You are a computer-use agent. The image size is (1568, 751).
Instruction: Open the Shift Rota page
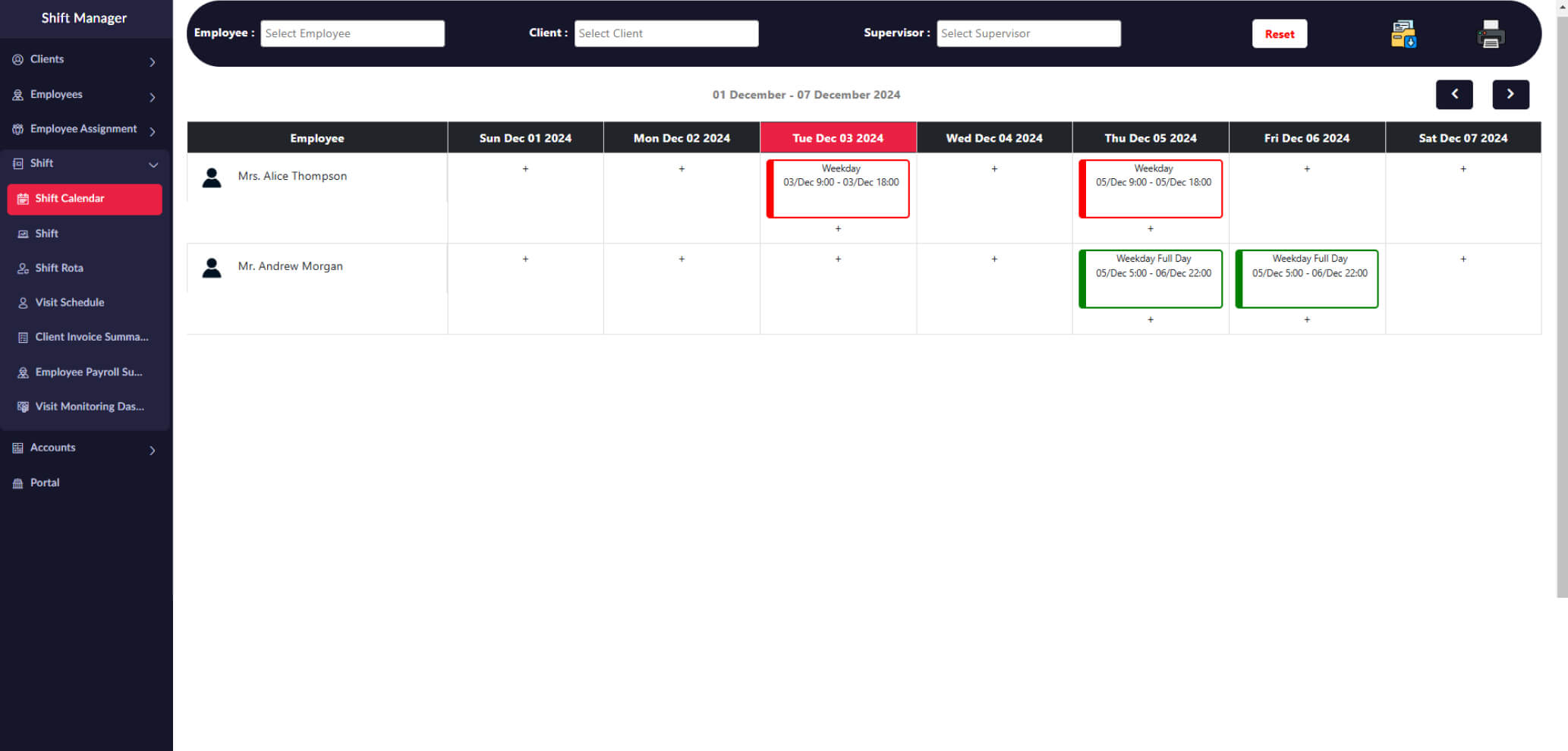coord(59,268)
